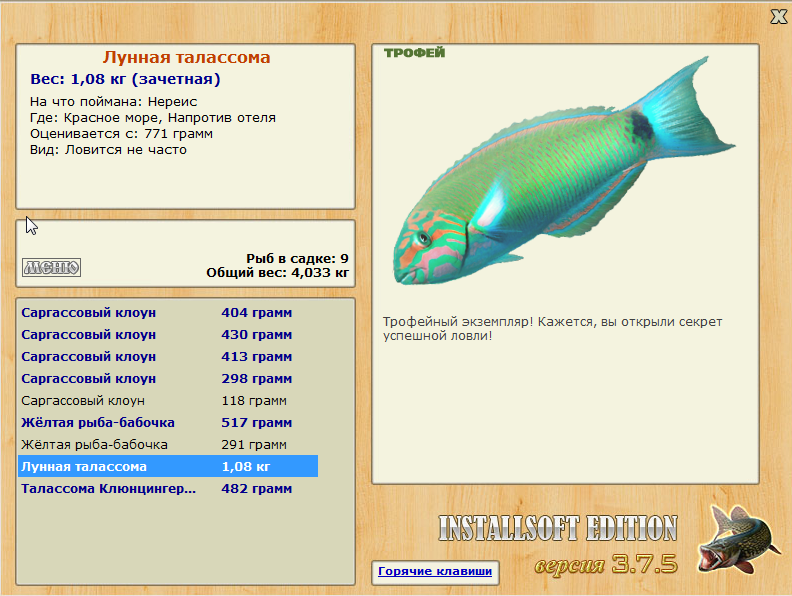Select Жёлтая рыба-бабочка 517 грамм row
Viewport: 792px width, 596px height.
(x=168, y=423)
